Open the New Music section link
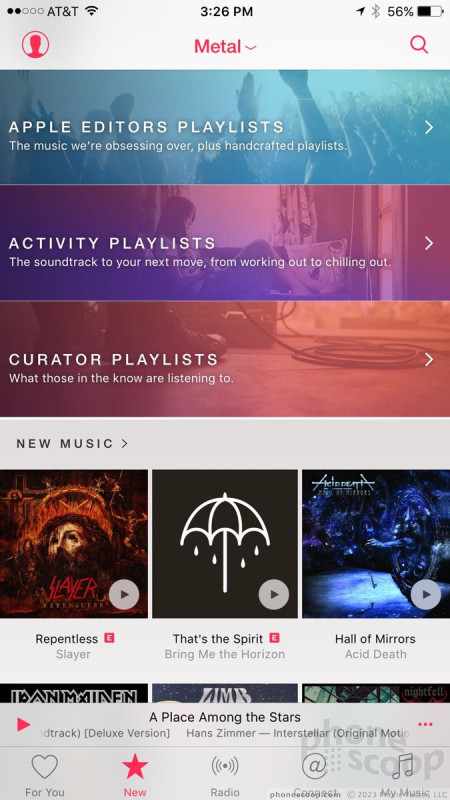This screenshot has height=800, width=450. (x=72, y=443)
